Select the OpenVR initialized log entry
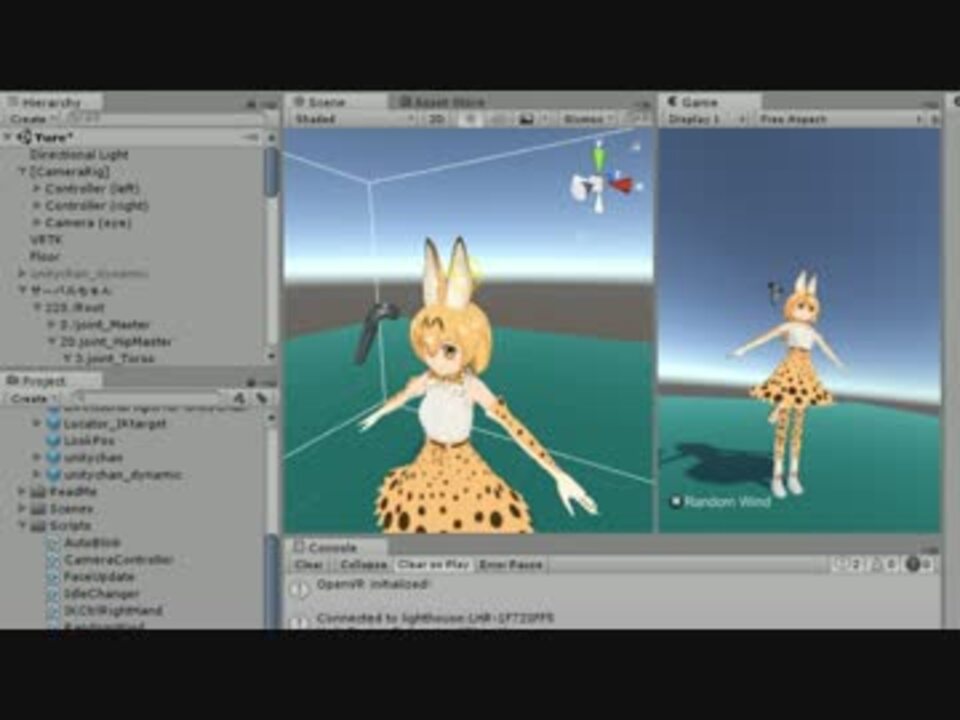The image size is (960, 720). [612, 588]
